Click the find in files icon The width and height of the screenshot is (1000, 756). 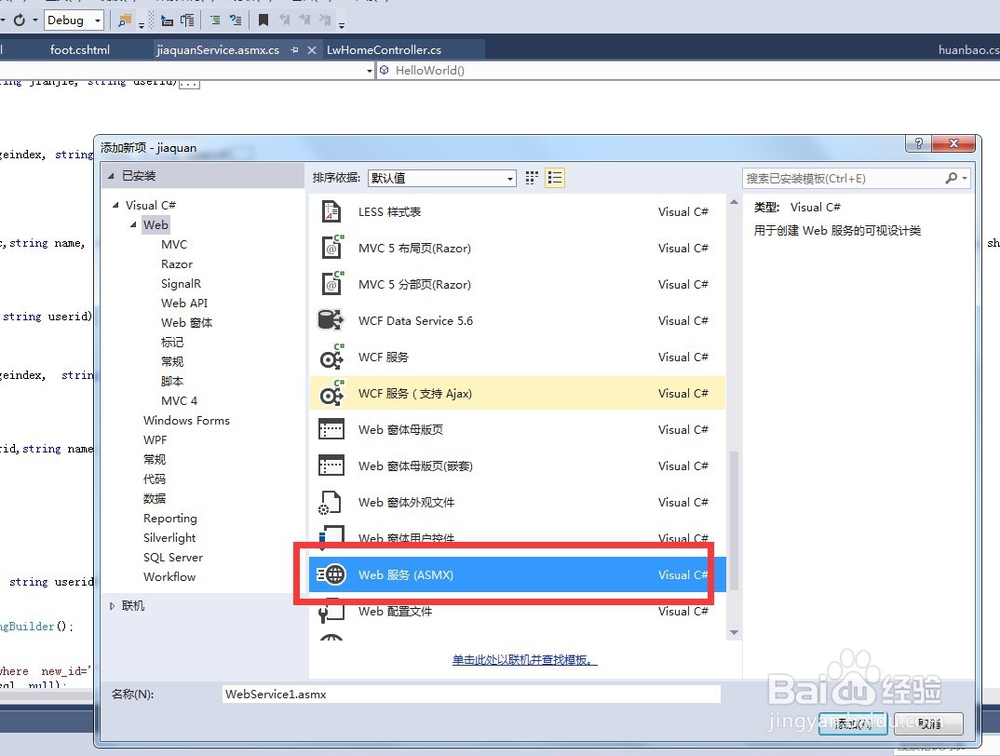click(x=124, y=20)
